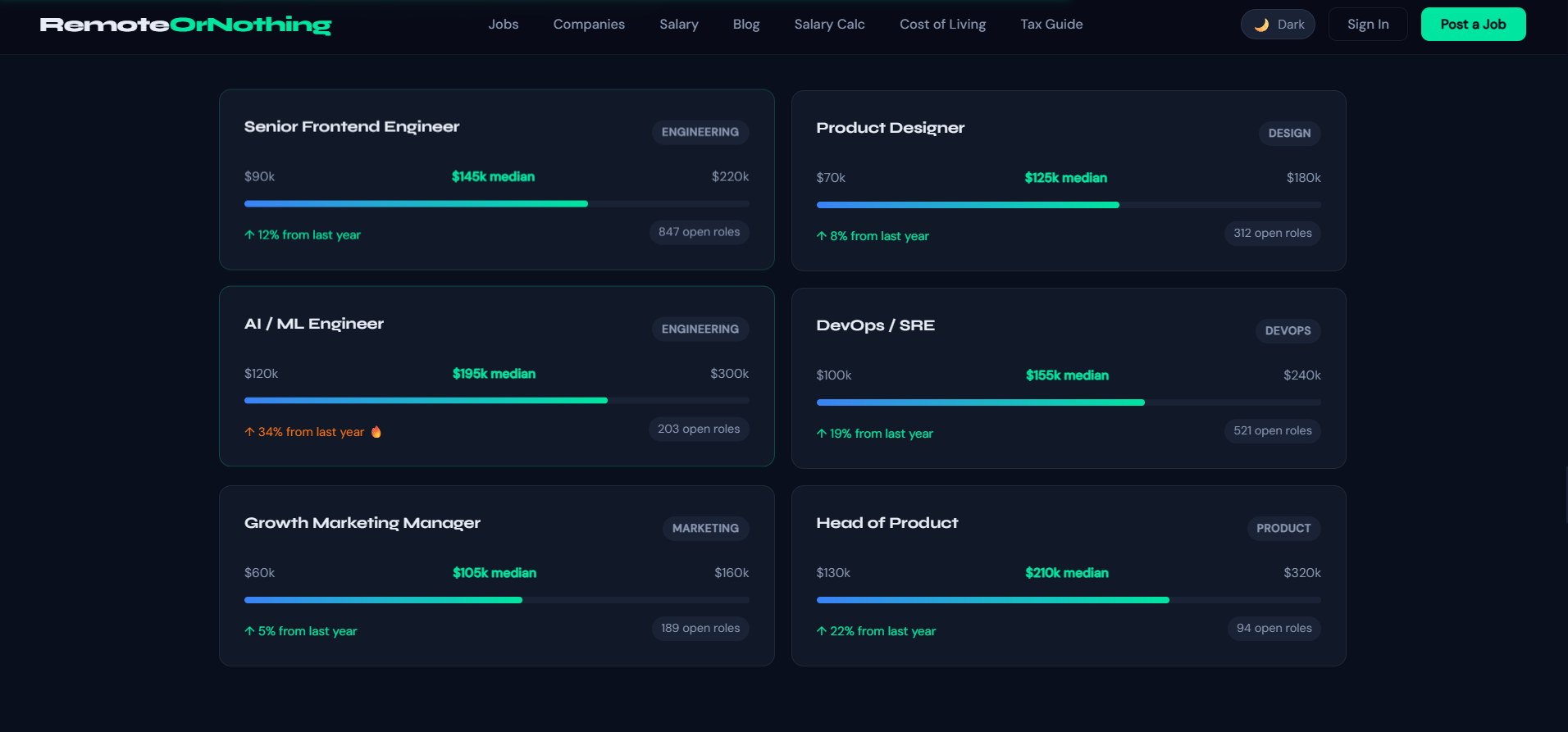Click the $130k minimum salary value
Image resolution: width=1568 pixels, height=732 pixels.
point(833,573)
